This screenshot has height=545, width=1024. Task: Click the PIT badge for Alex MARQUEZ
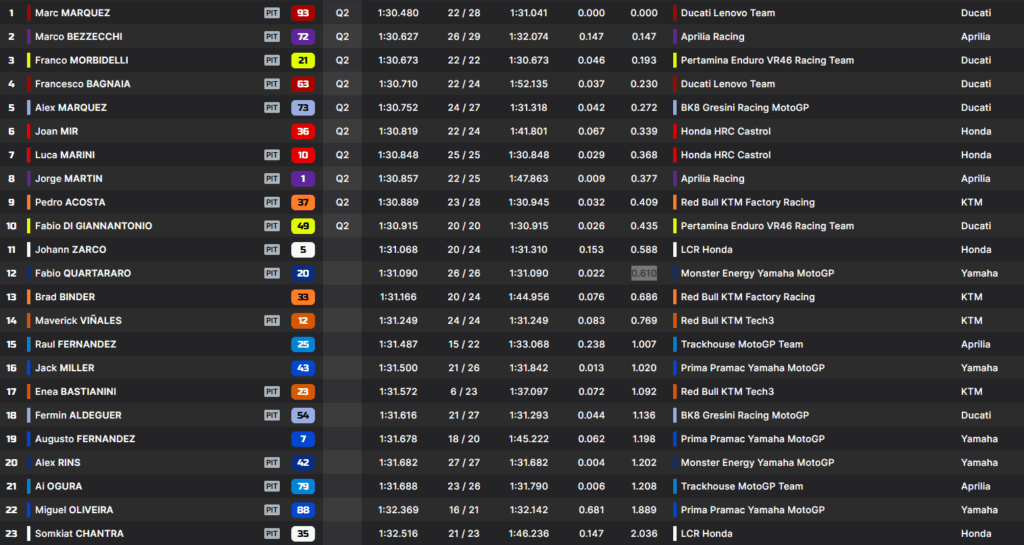coord(272,108)
